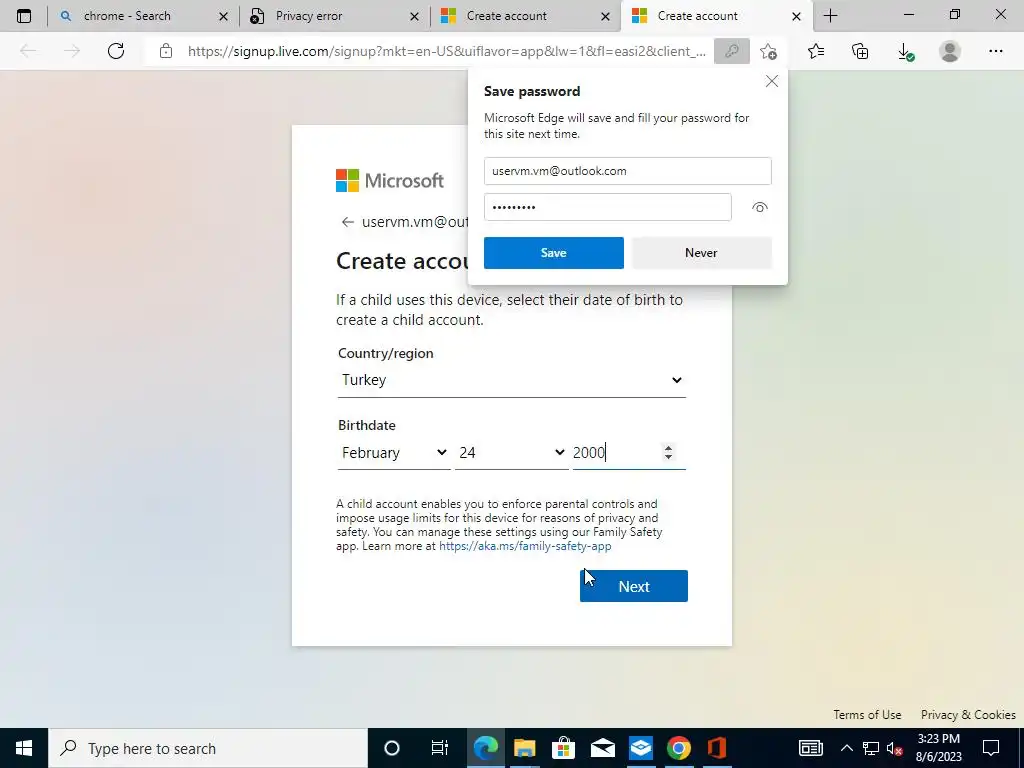Open the saved password key icon
Viewport: 1024px width, 768px height.
(x=731, y=51)
